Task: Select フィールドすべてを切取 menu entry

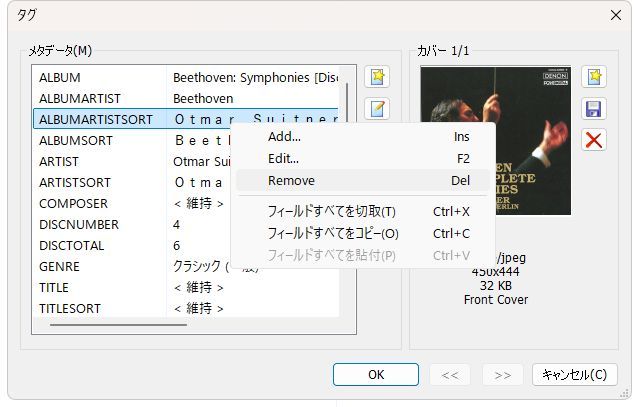Action: point(332,211)
